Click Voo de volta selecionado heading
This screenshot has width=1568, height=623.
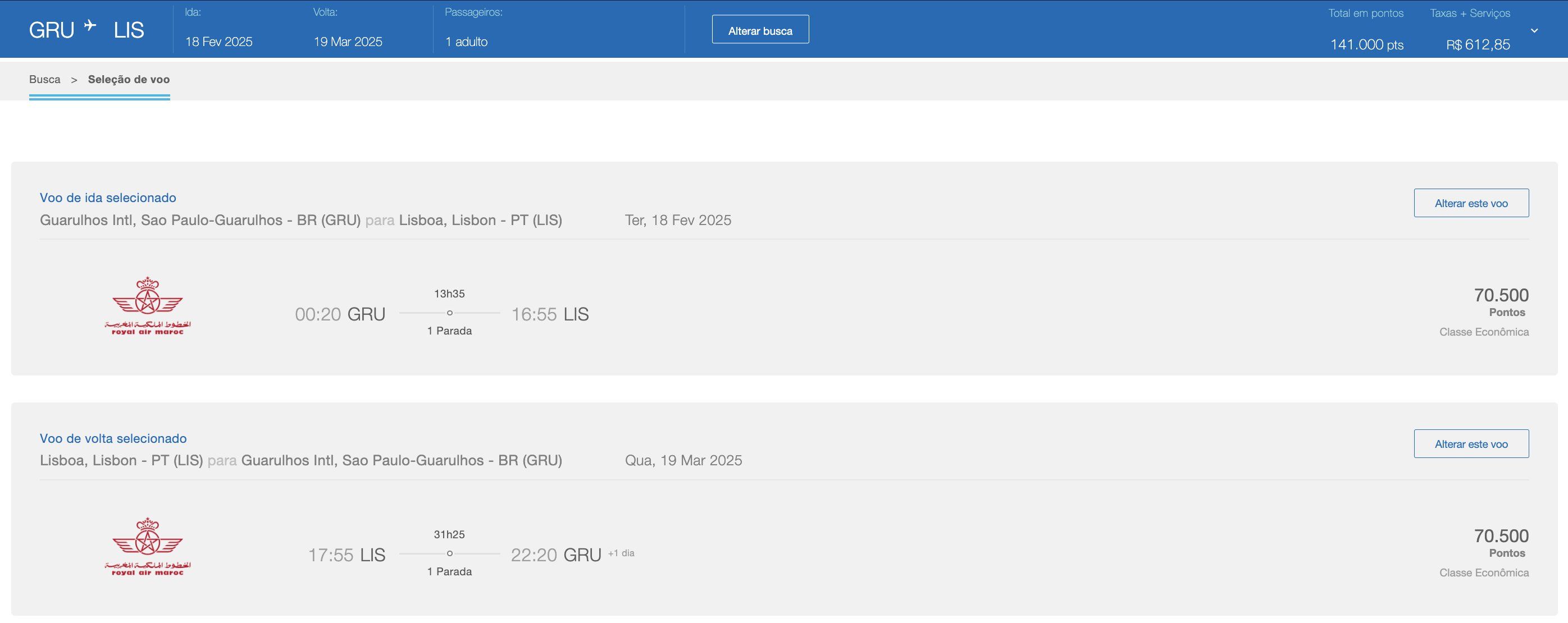(113, 438)
